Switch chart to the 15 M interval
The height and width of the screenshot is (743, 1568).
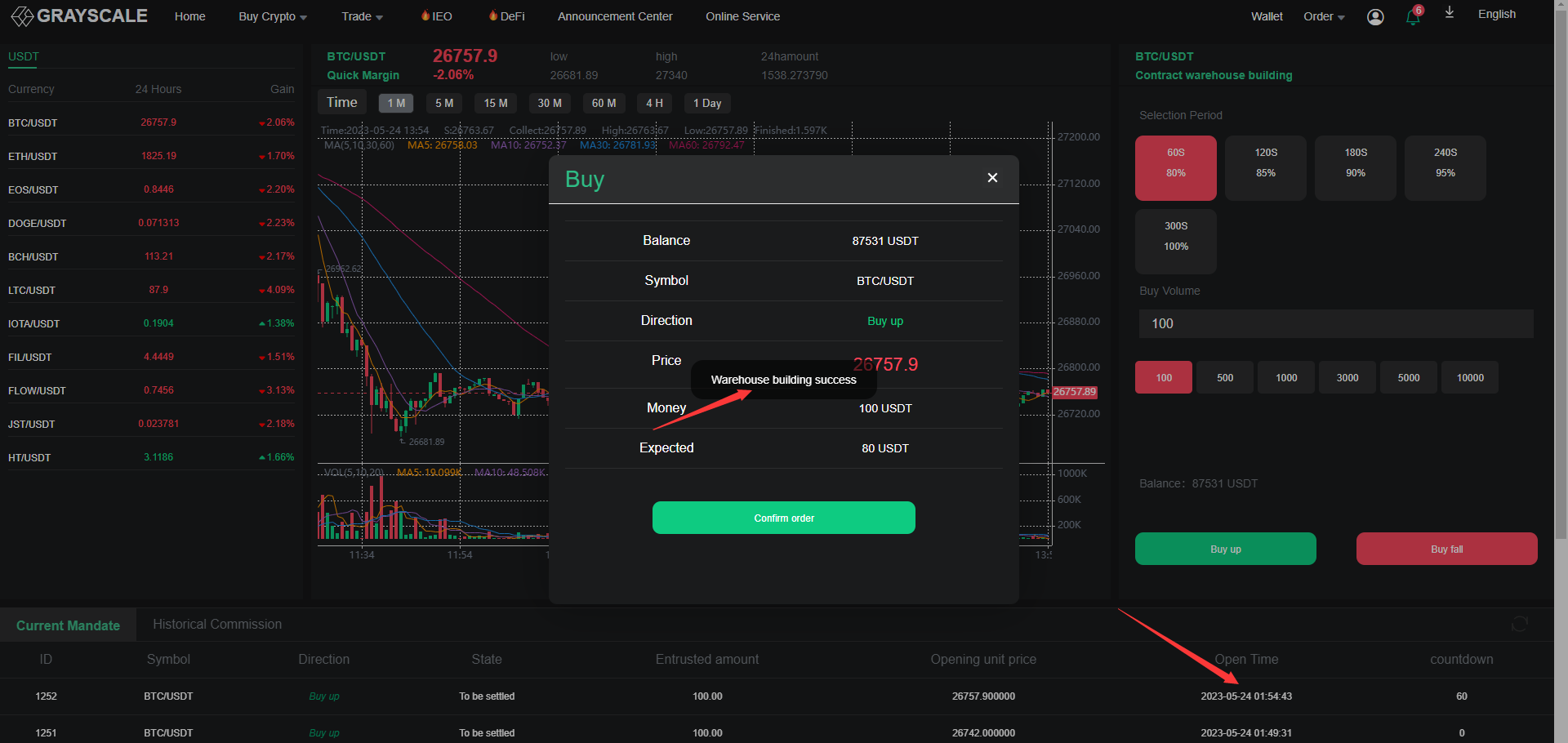tap(496, 103)
